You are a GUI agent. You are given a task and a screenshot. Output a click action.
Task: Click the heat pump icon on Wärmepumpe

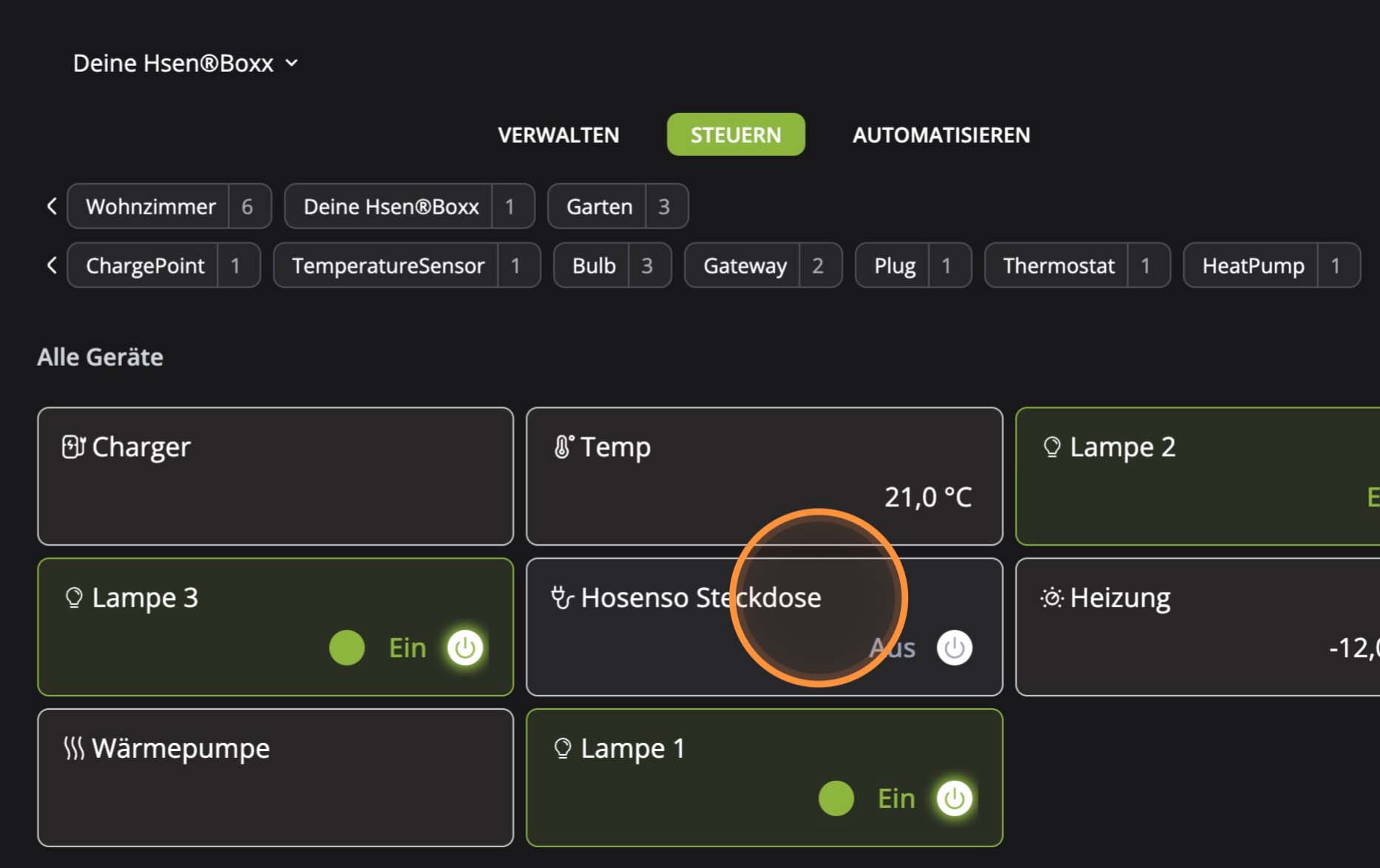click(x=73, y=747)
